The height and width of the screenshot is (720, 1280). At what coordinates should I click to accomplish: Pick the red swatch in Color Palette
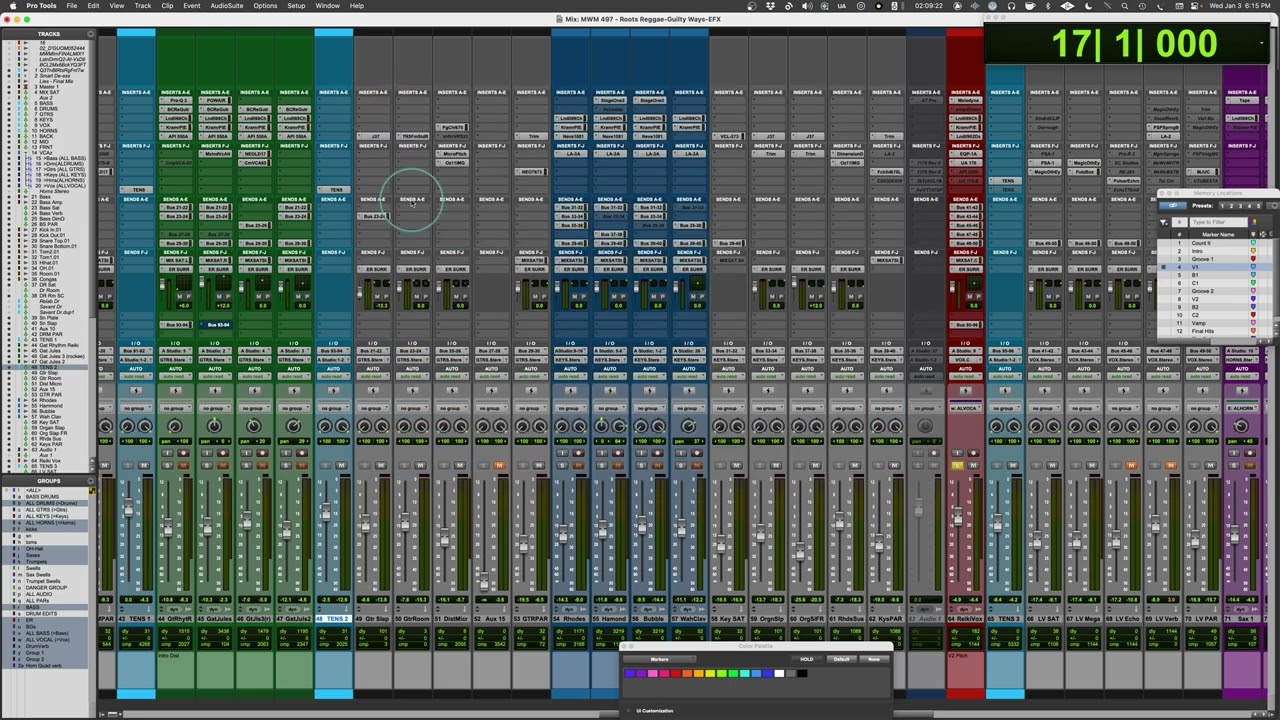coord(676,673)
